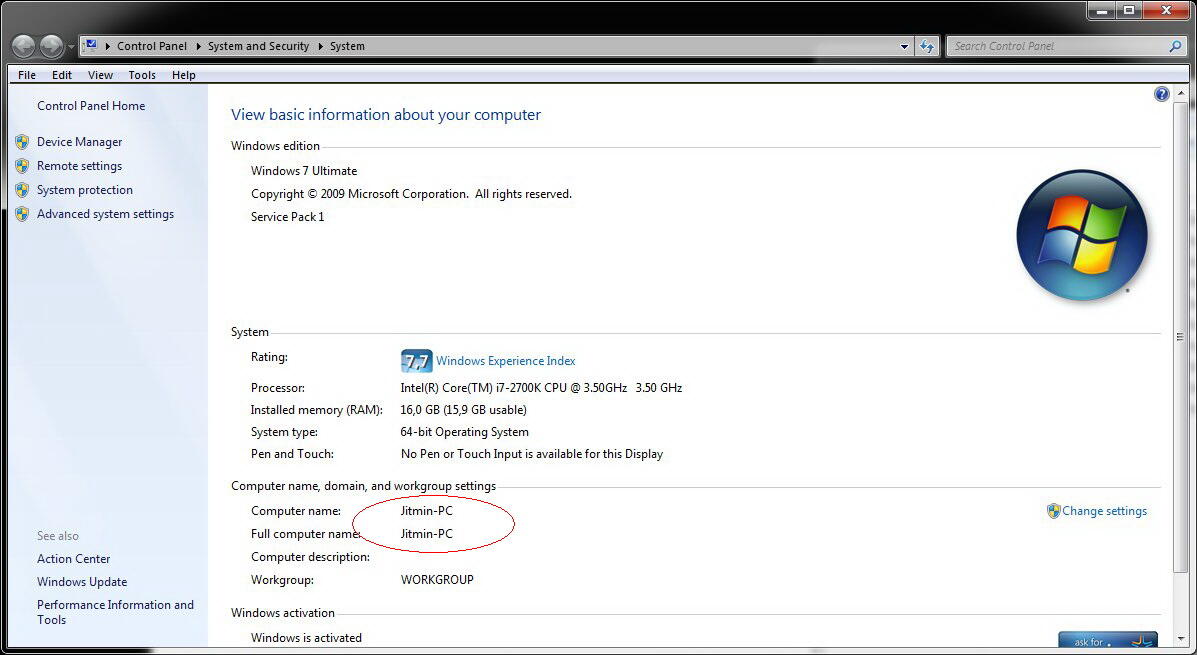Click the 'Windows is activated' text
The width and height of the screenshot is (1197, 655).
pos(306,638)
